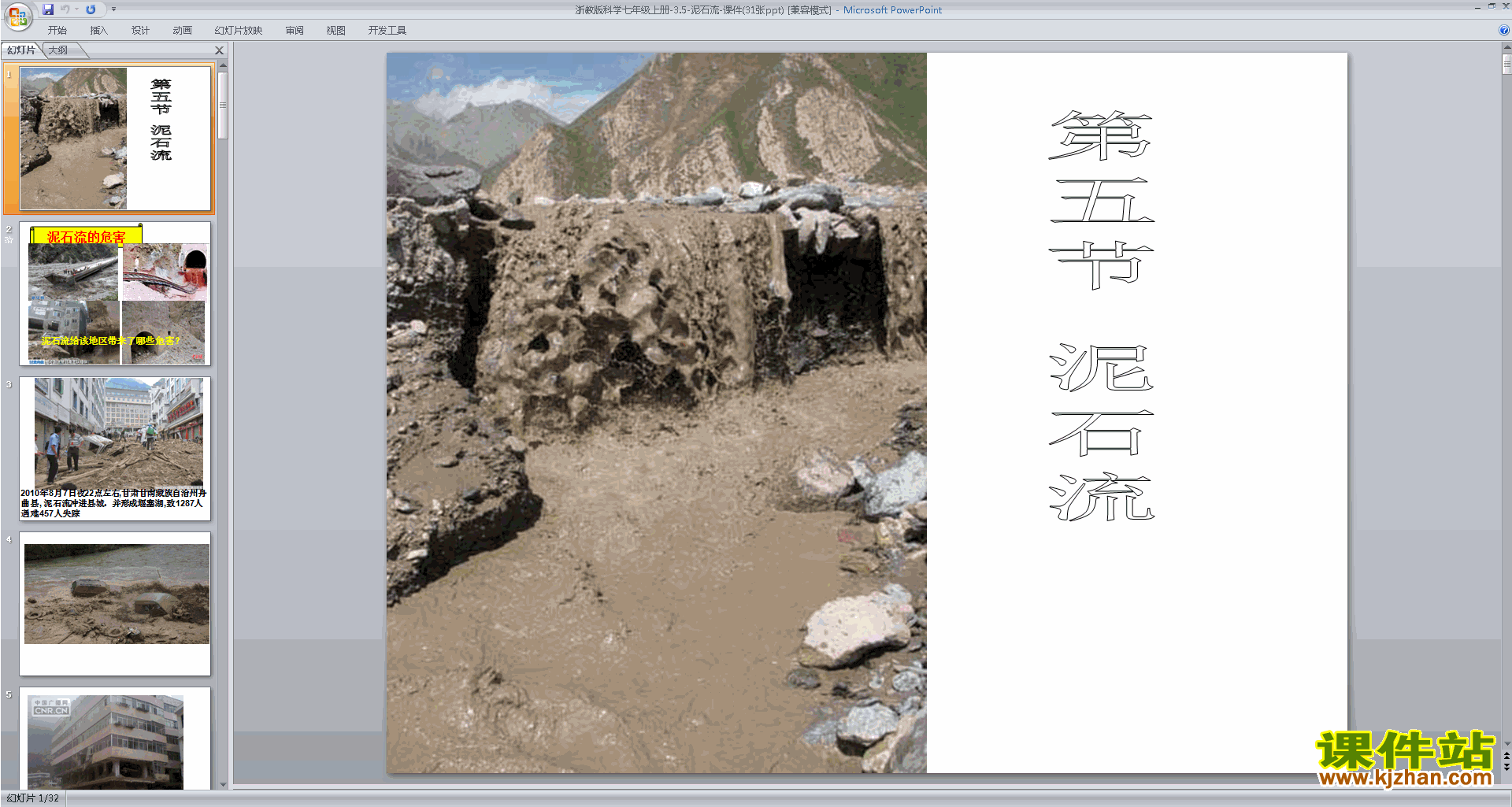Open the 插入 ribbon tab
This screenshot has width=1512, height=807.
(x=98, y=31)
